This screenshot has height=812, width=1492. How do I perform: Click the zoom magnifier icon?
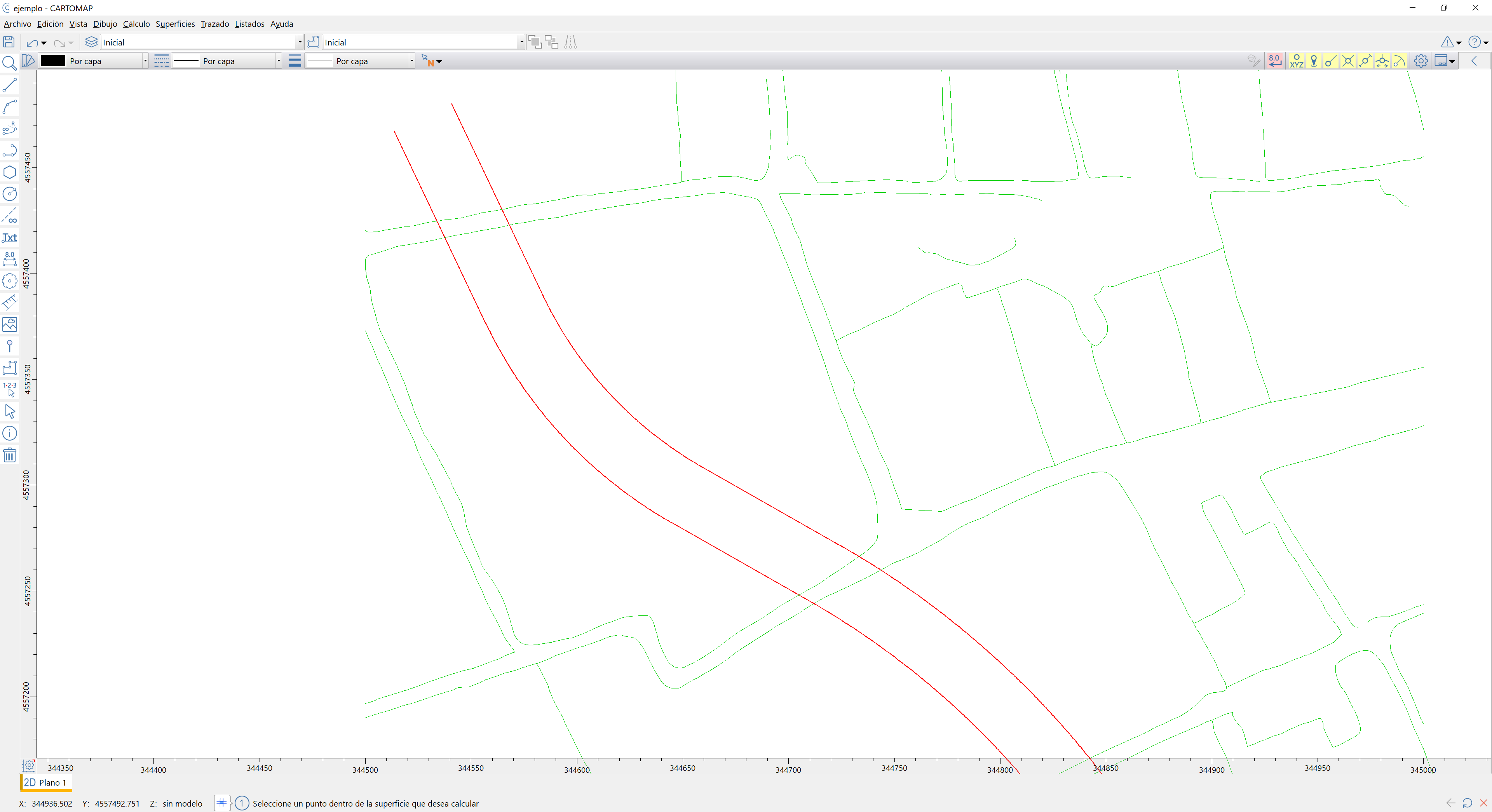pyautogui.click(x=9, y=63)
